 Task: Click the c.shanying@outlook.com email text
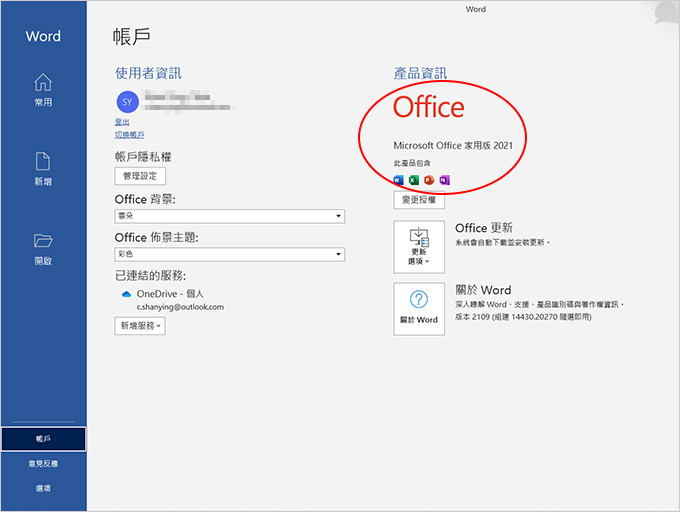coord(180,307)
